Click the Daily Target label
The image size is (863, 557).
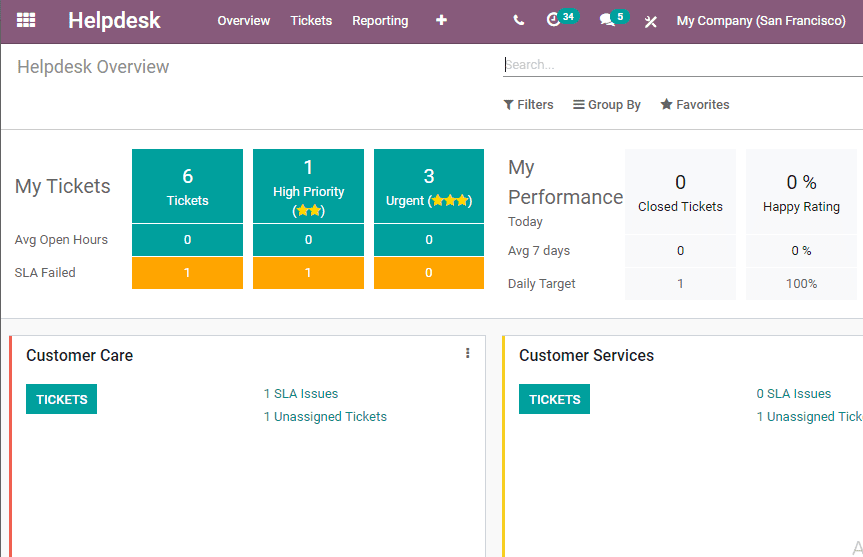542,284
